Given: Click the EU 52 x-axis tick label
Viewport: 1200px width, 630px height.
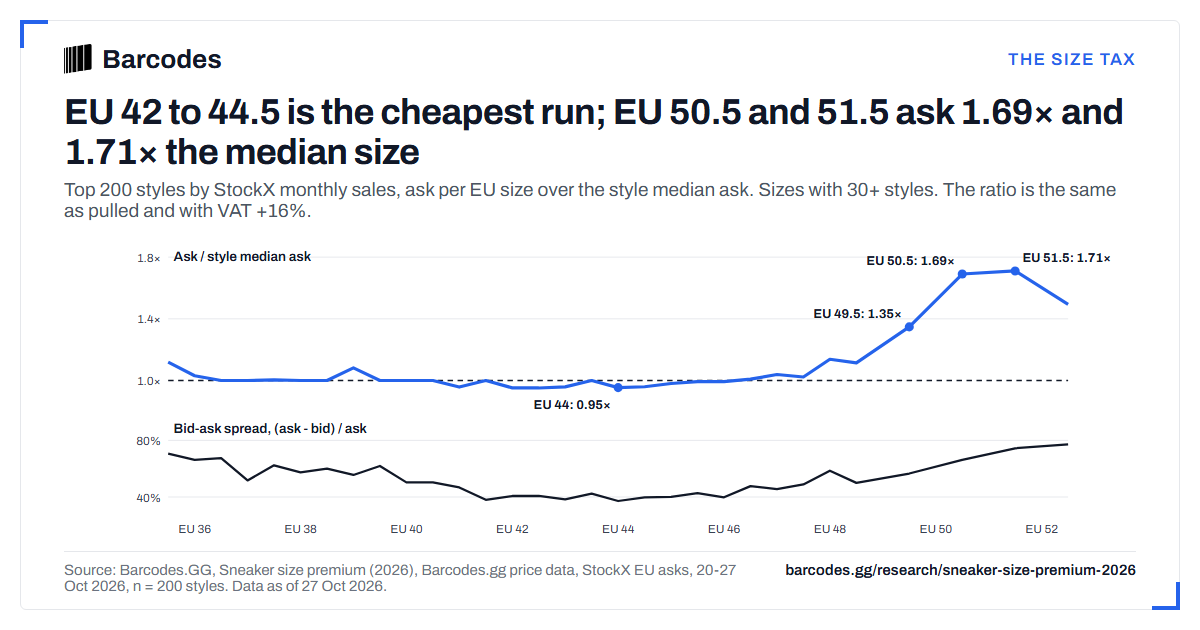Looking at the screenshot, I should pyautogui.click(x=1042, y=529).
